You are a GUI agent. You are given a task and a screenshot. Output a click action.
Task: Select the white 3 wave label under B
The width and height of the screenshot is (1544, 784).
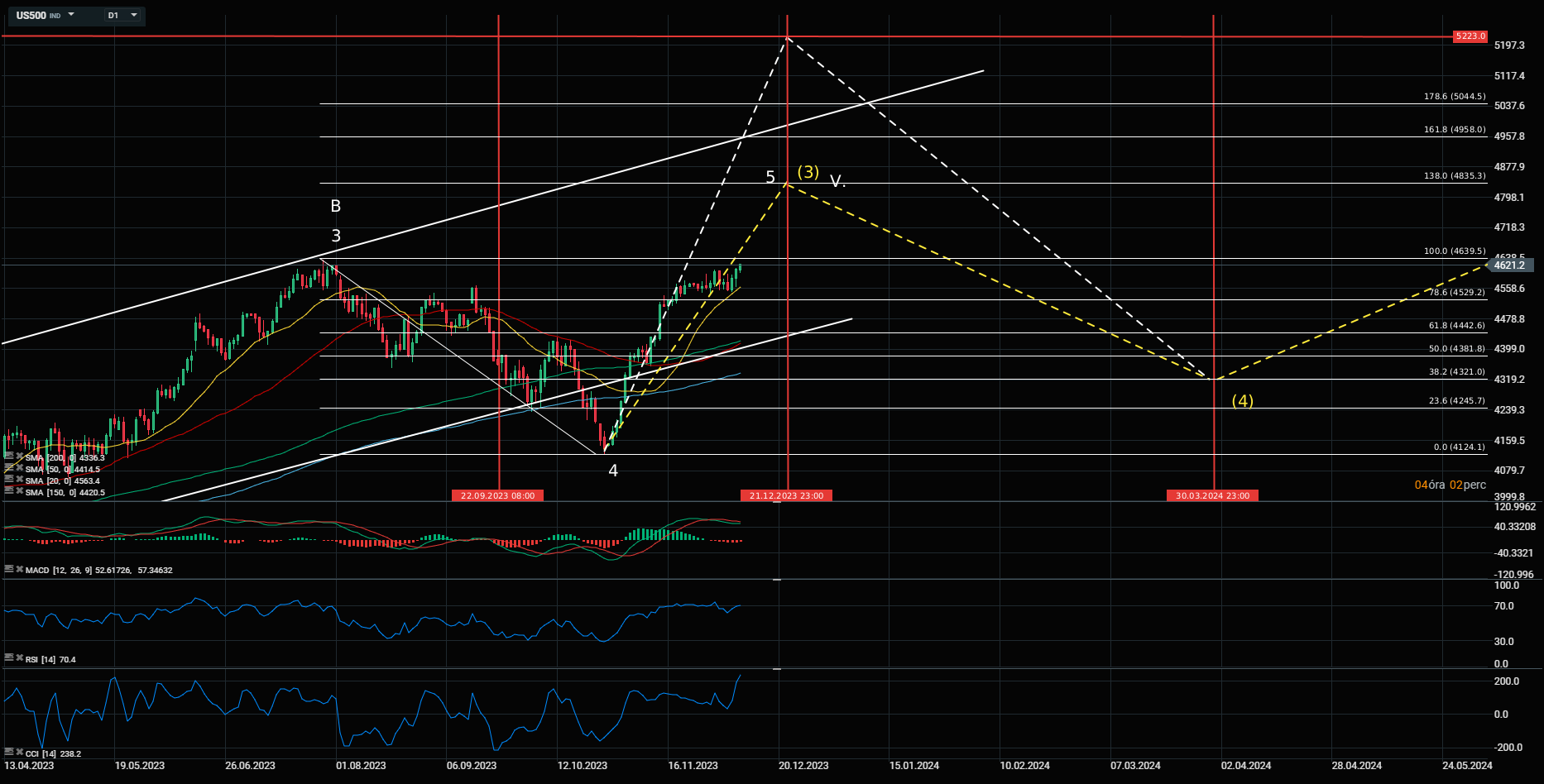click(336, 236)
